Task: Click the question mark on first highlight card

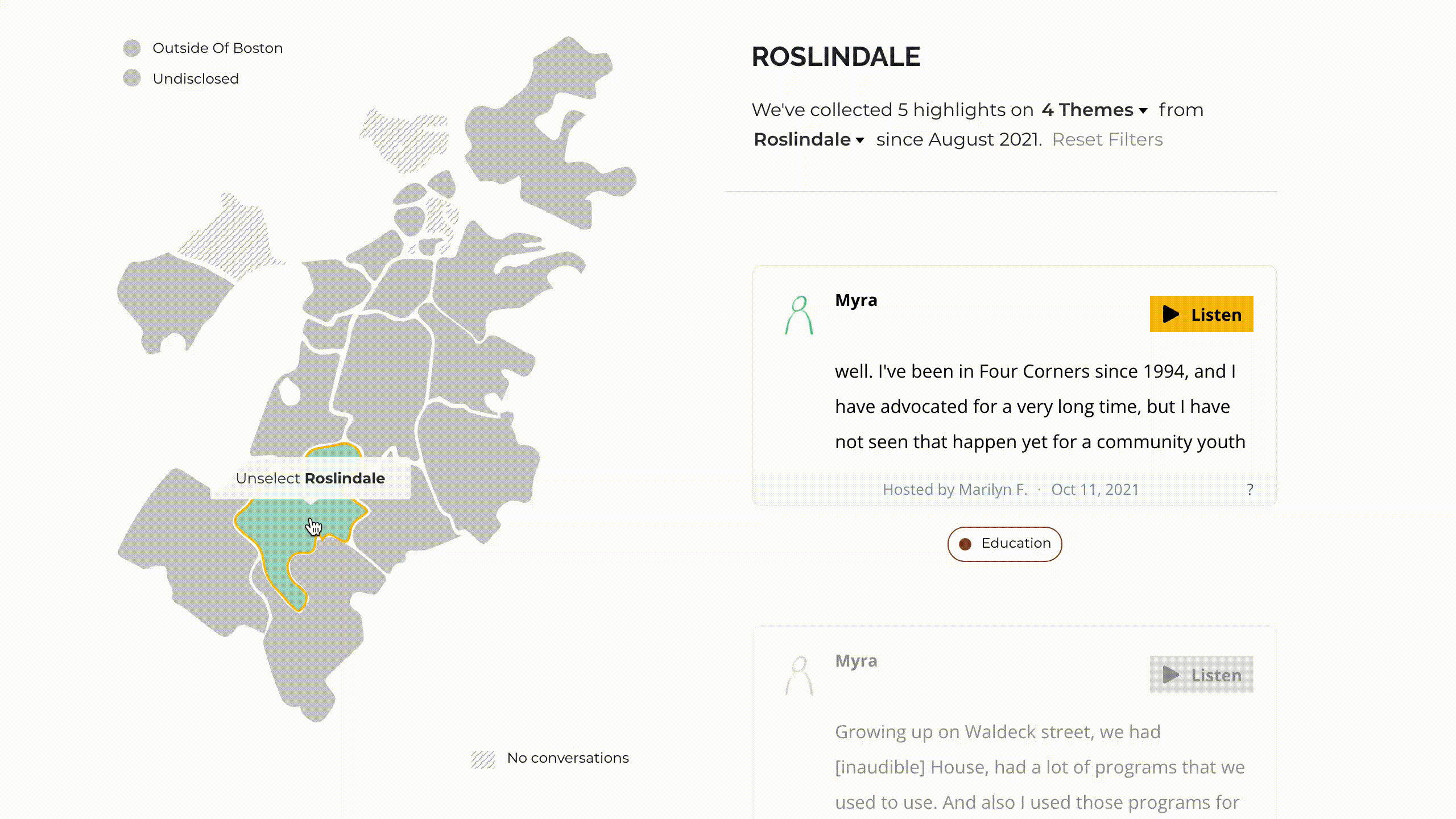Action: 1250,490
